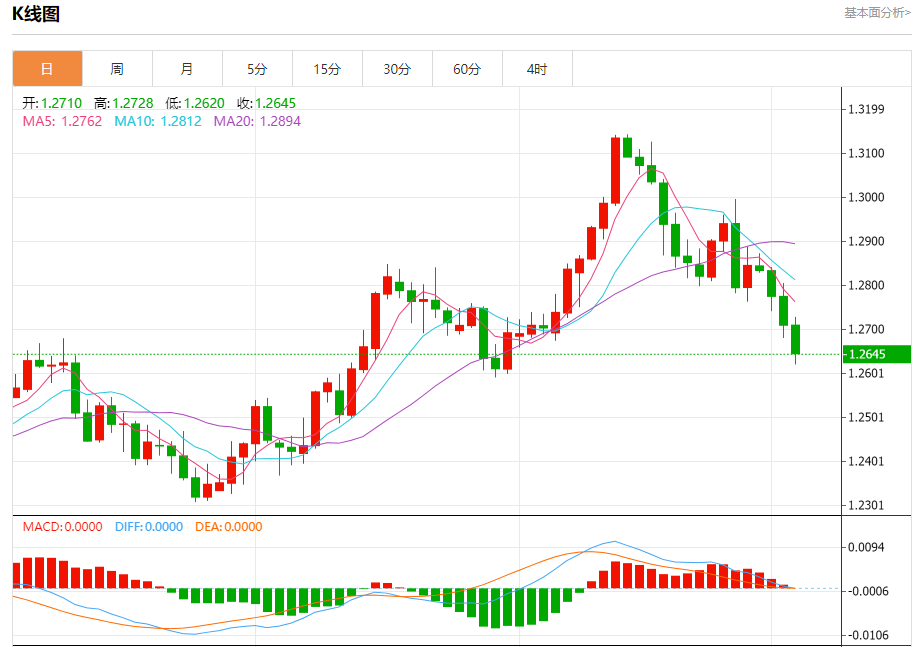Click the 1.2700 price axis label
This screenshot has width=920, height=647.
(x=866, y=329)
